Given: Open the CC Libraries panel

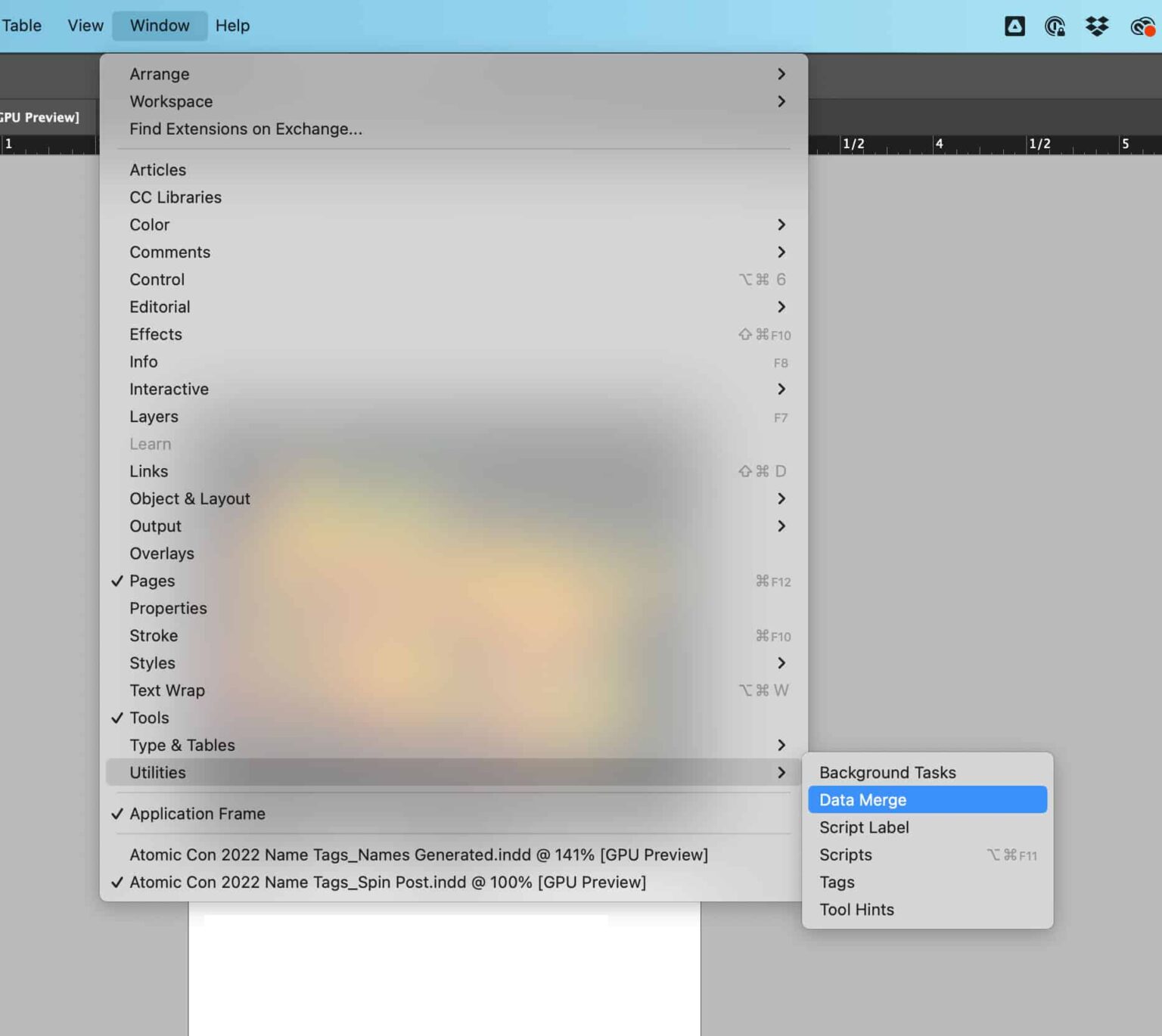Looking at the screenshot, I should tap(176, 197).
